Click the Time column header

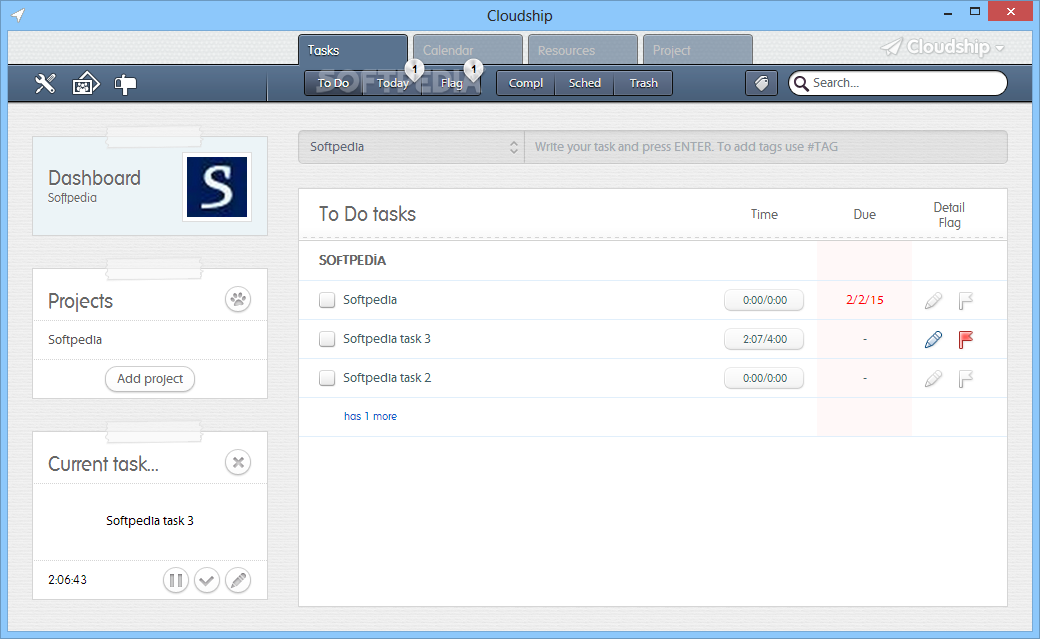coord(764,214)
